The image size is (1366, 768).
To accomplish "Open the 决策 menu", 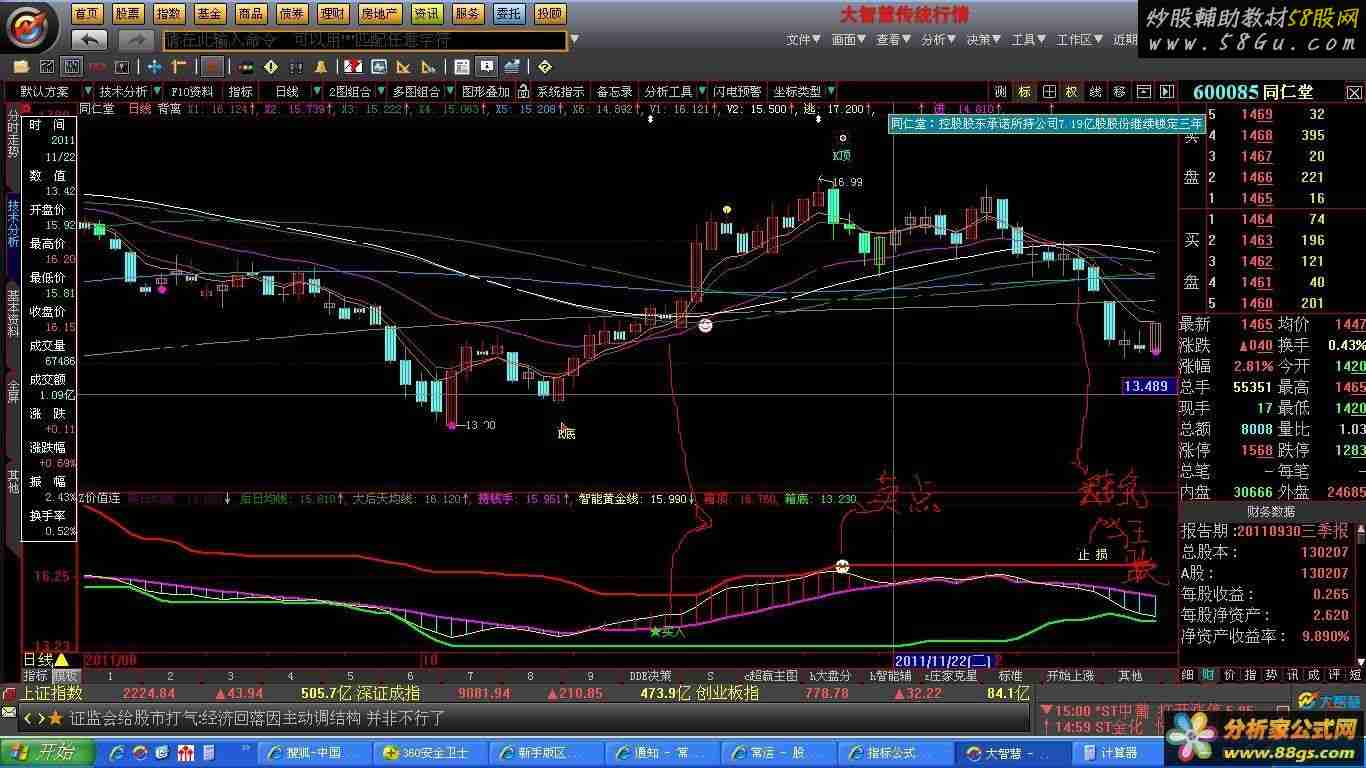I will pyautogui.click(x=983, y=40).
